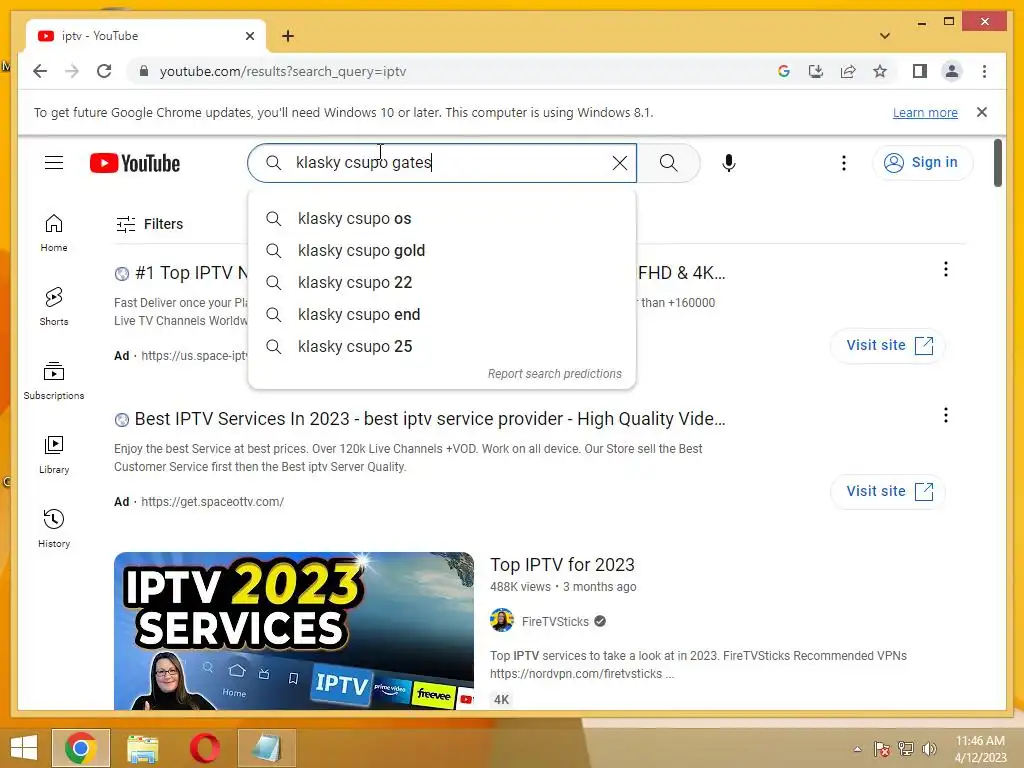Open the FireTVSticks channel name
Screen dimensions: 1024x768
coord(555,622)
